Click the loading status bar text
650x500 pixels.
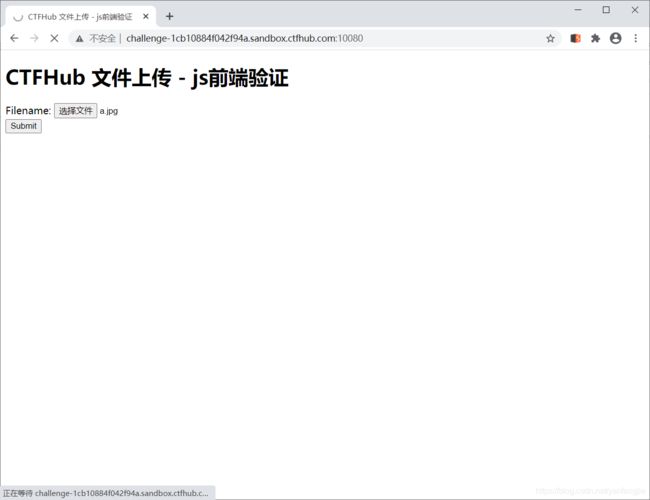pyautogui.click(x=106, y=493)
